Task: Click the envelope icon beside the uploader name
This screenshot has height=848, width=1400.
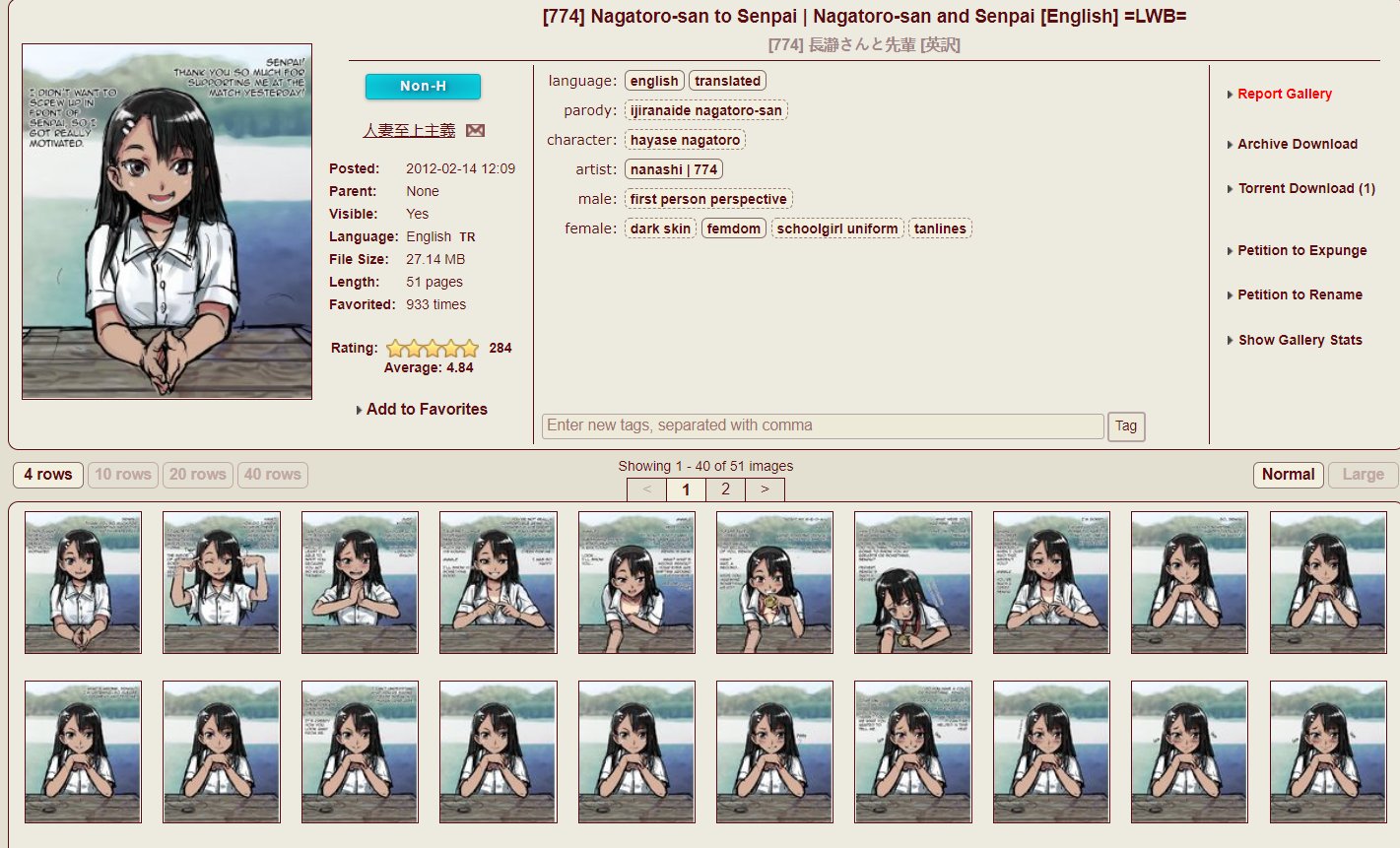Action: click(x=475, y=130)
